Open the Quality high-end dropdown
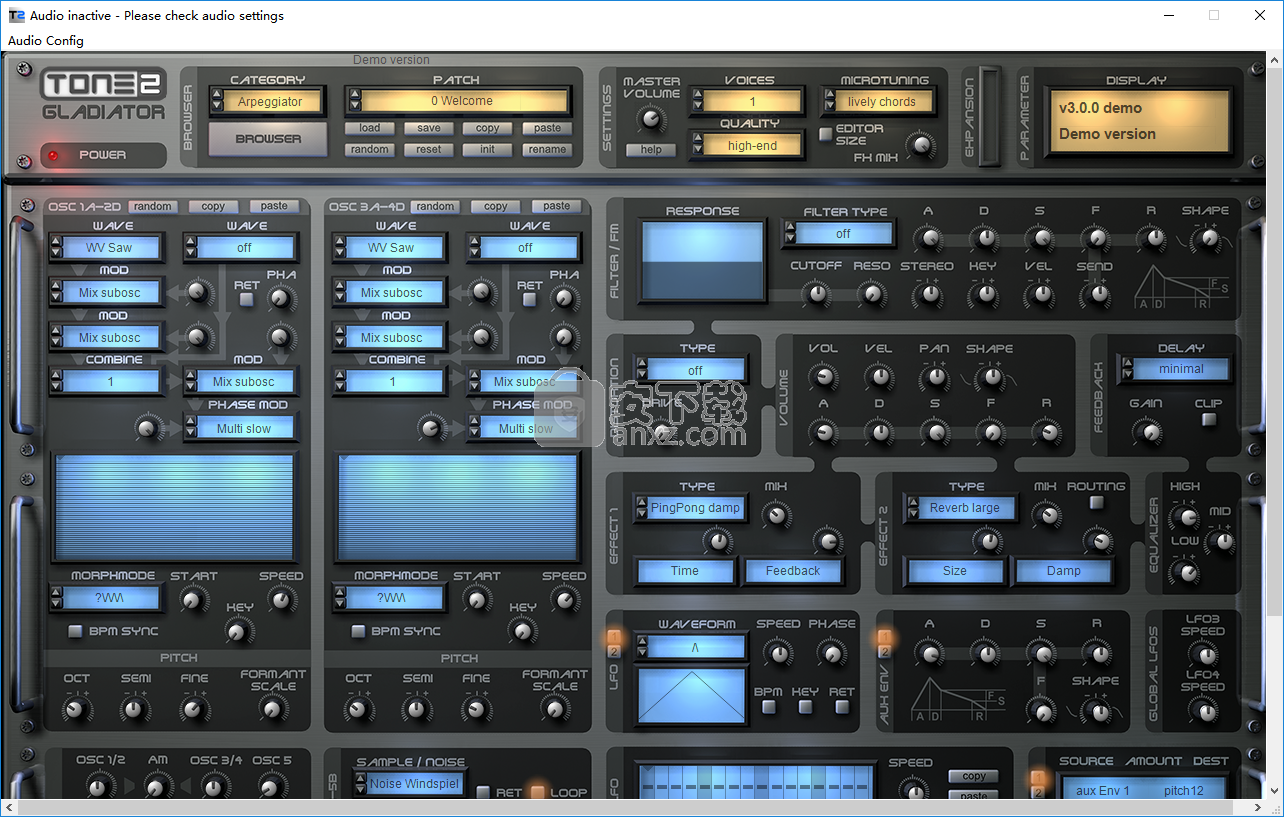Image resolution: width=1284 pixels, height=817 pixels. (748, 146)
